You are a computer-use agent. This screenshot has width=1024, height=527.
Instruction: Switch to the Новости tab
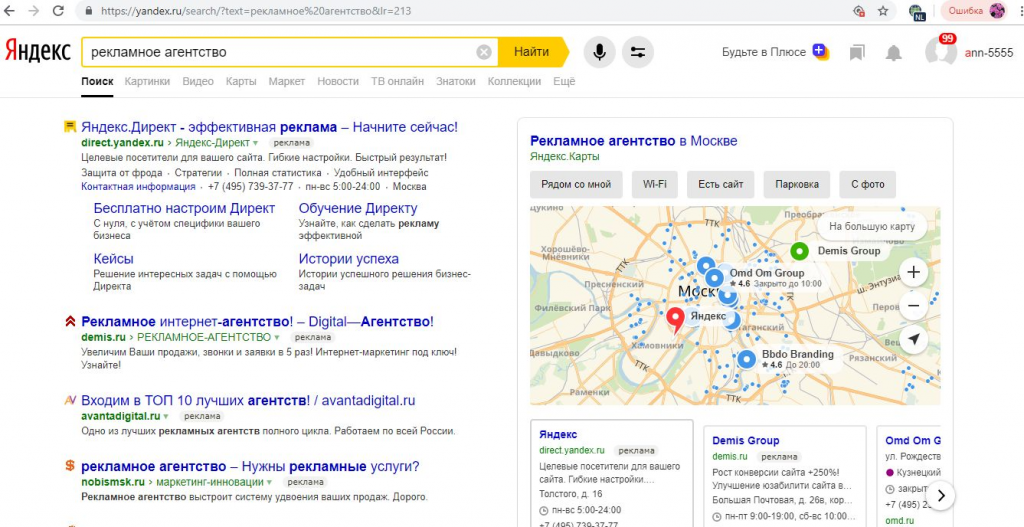[x=338, y=82]
